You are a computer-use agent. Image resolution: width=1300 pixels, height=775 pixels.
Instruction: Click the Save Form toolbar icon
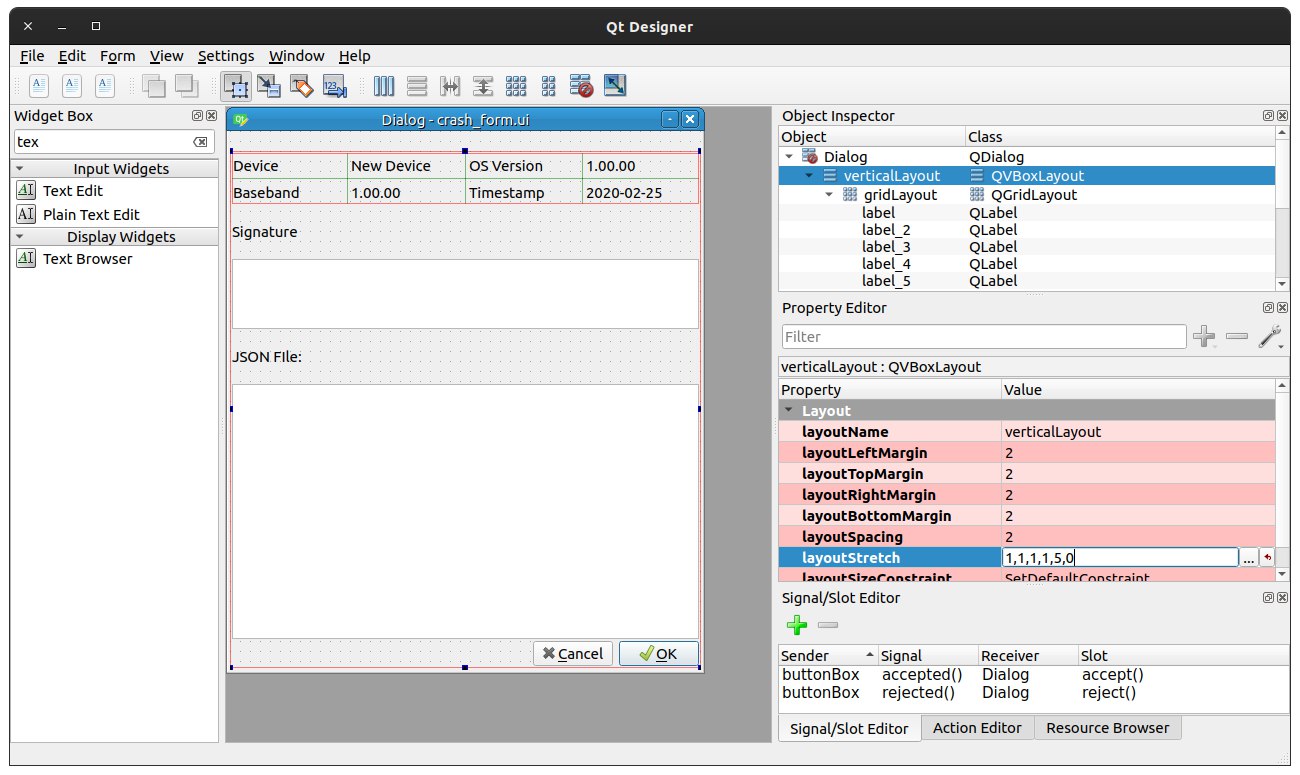105,86
